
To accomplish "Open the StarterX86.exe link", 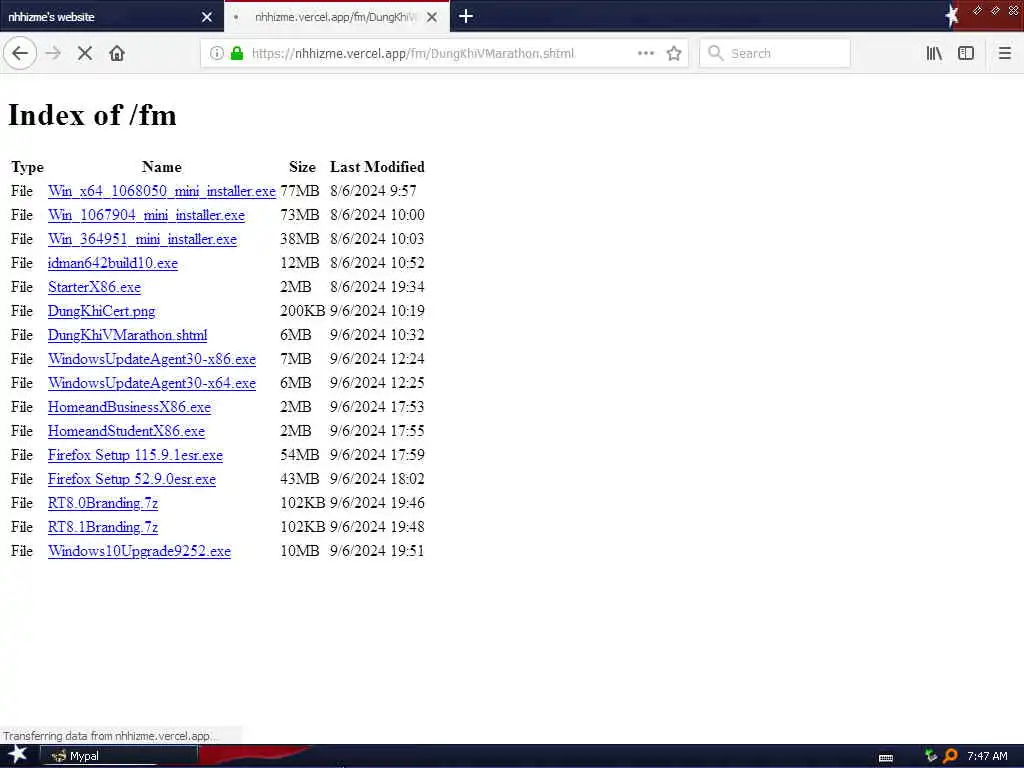I will click(94, 287).
